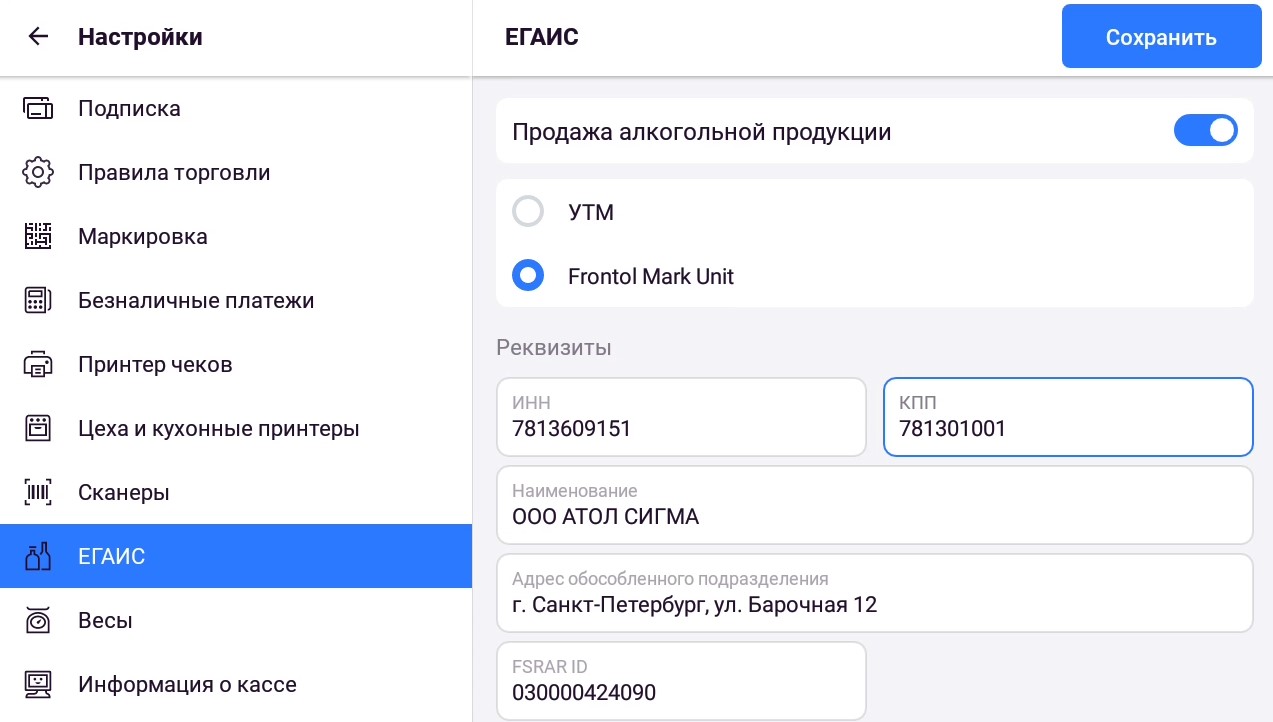Viewport: 1273px width, 722px height.
Task: Focus the КПП input field
Action: coord(1068,417)
